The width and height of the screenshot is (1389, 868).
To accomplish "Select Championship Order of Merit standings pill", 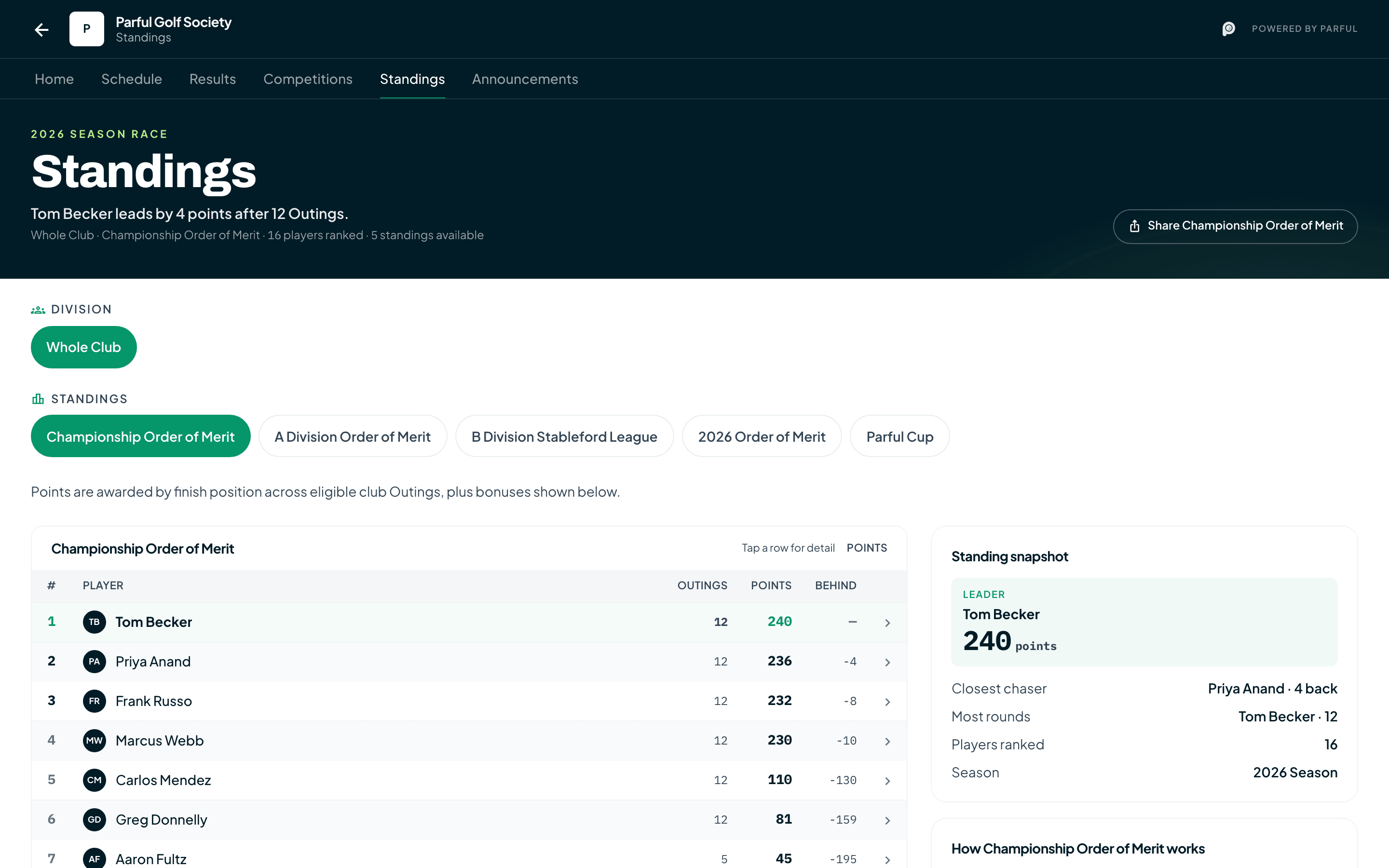I will [141, 437].
